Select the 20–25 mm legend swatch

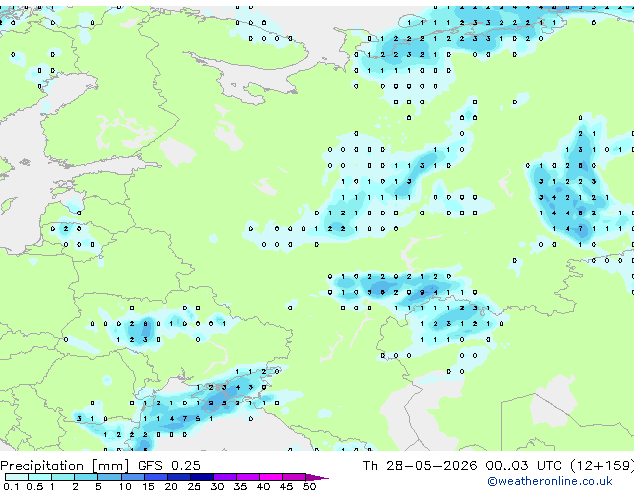[x=178, y=477]
